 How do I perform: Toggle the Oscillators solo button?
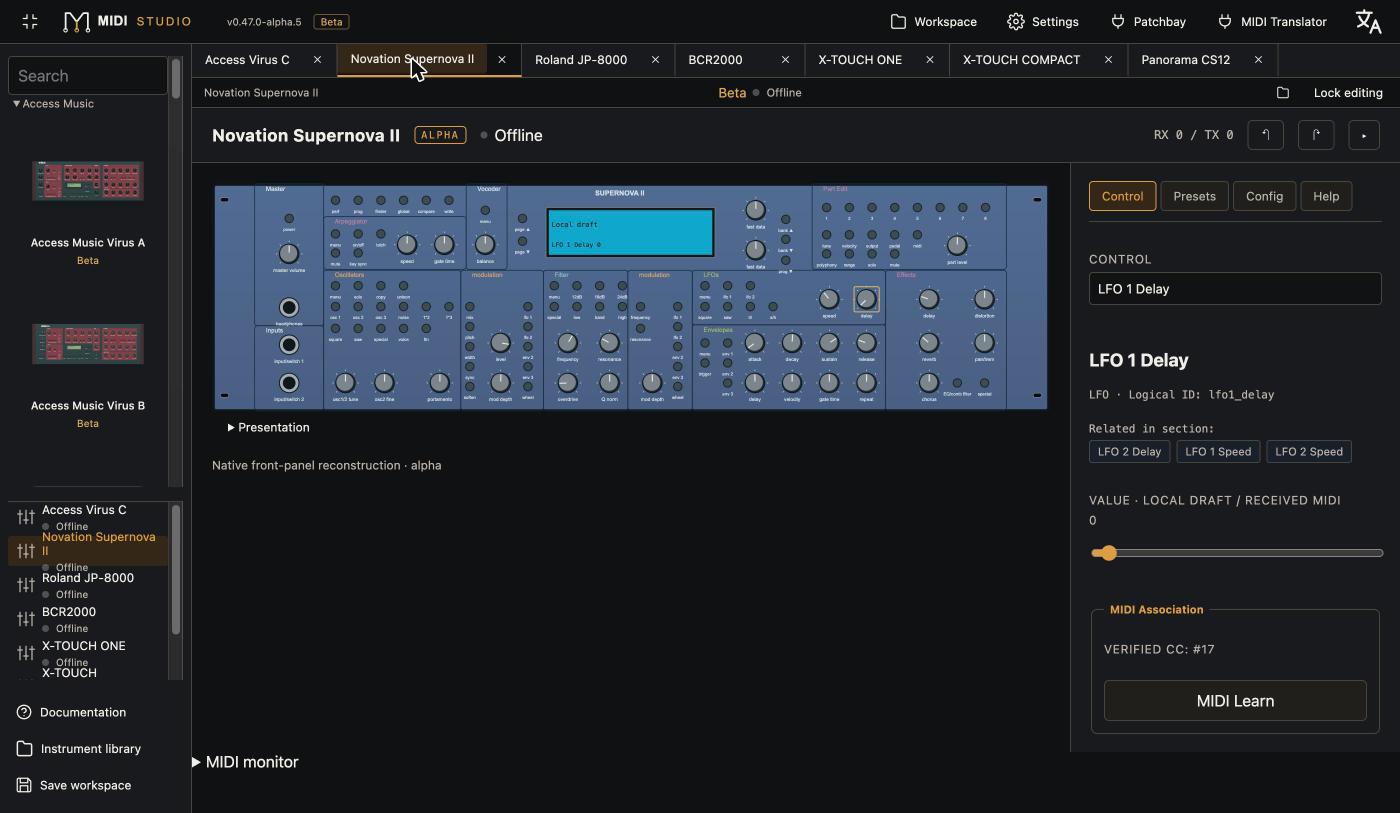tap(358, 286)
